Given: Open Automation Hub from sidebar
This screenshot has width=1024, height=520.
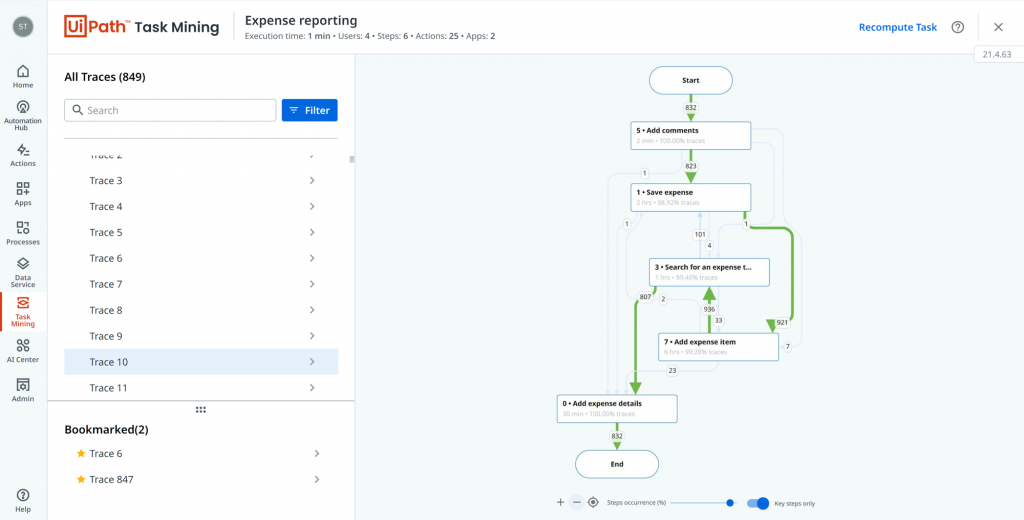Looking at the screenshot, I should point(24,115).
